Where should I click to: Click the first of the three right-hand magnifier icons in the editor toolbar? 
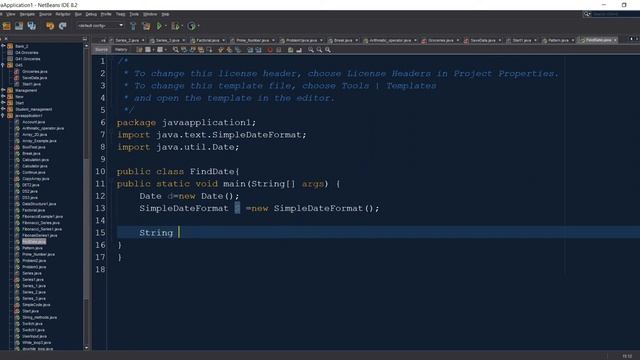(x=311, y=50)
